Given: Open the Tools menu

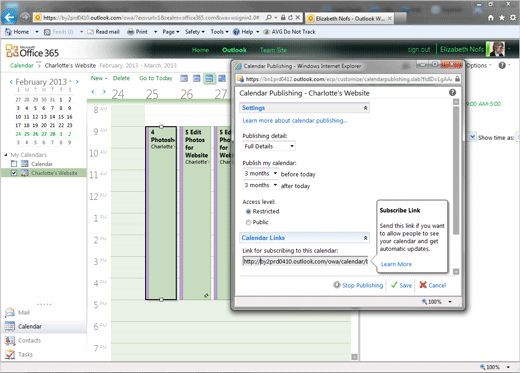Looking at the screenshot, I should click(219, 32).
